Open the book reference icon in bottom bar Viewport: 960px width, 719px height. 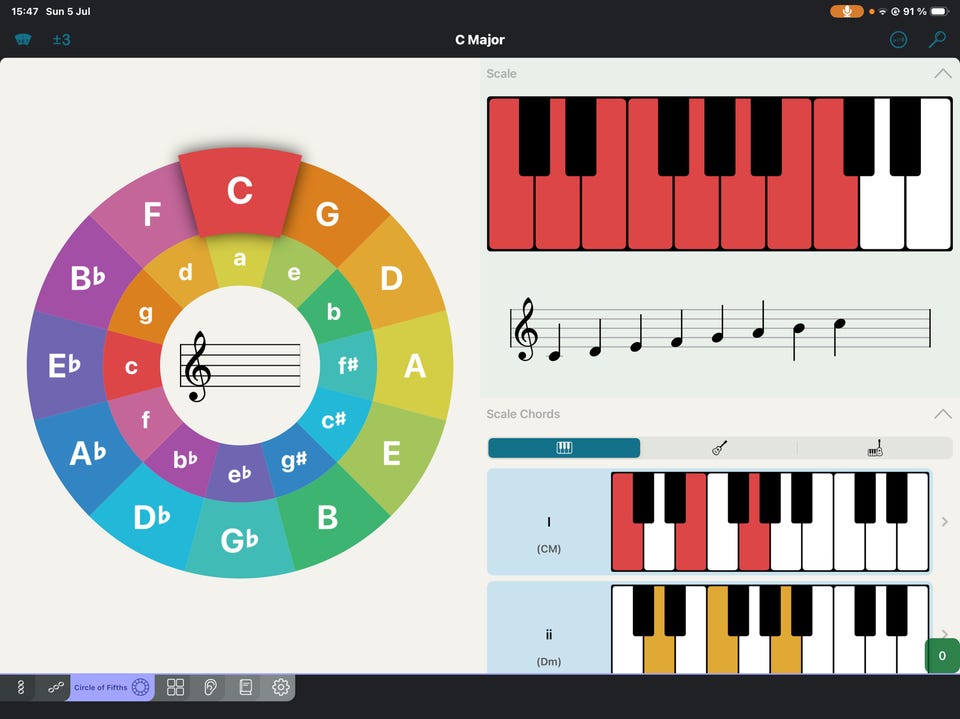pyautogui.click(x=246, y=687)
